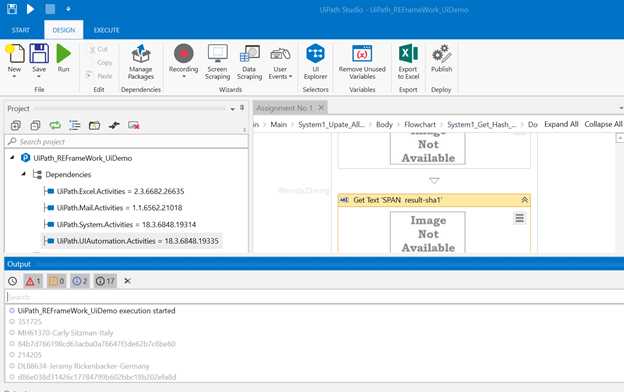Image resolution: width=624 pixels, height=392 pixels.
Task: Open the Project panel options dropdown arrow
Action: coord(232,109)
